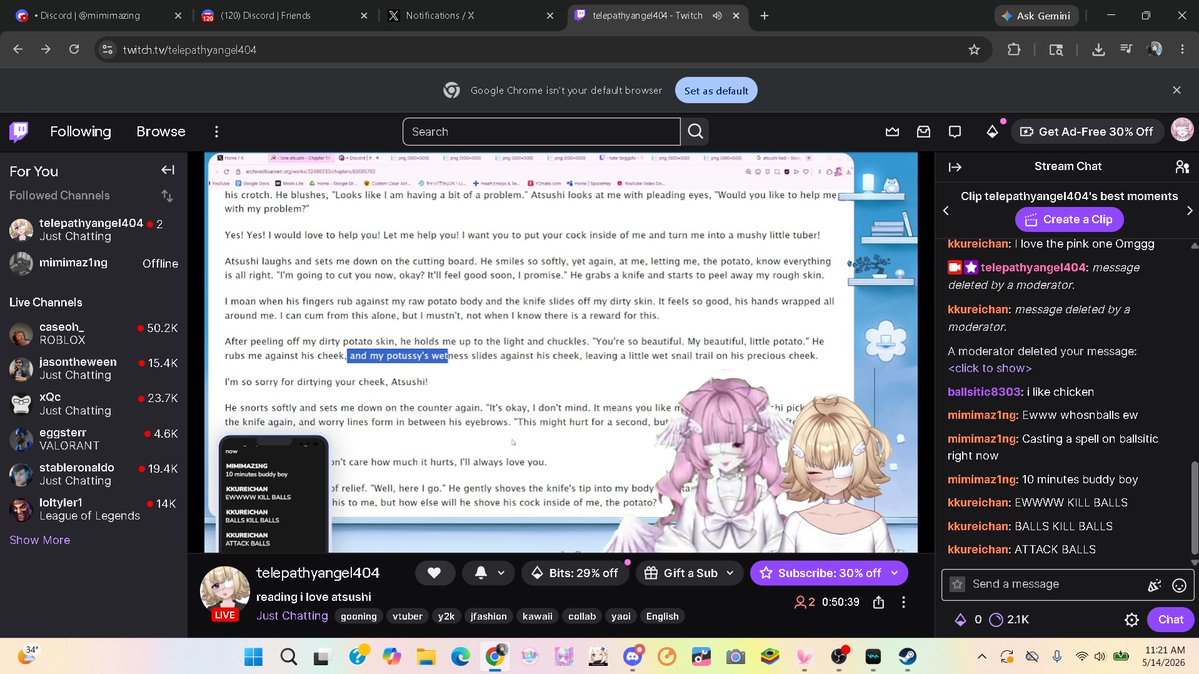
Task: Click the Twitch search field
Action: point(541,132)
